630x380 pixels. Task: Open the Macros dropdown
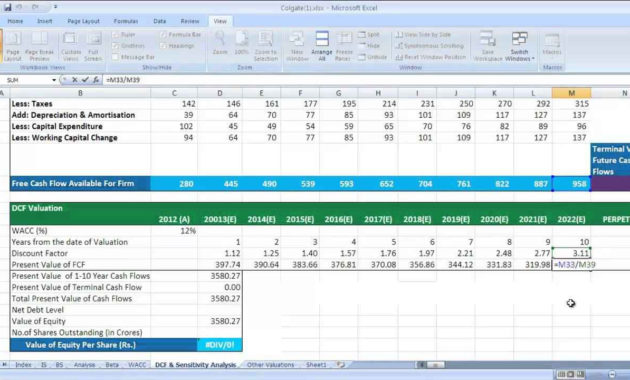point(552,44)
